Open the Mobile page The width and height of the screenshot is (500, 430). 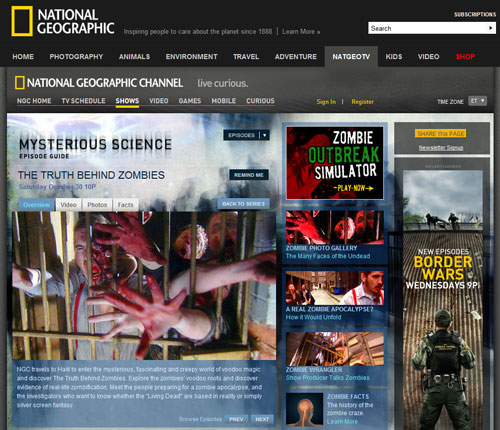click(x=224, y=101)
